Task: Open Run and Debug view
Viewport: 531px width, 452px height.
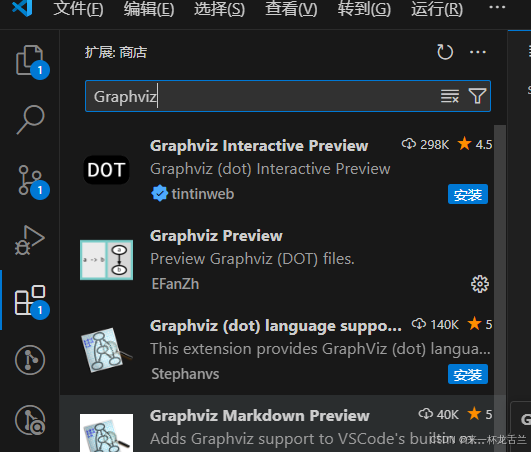Action: point(30,240)
